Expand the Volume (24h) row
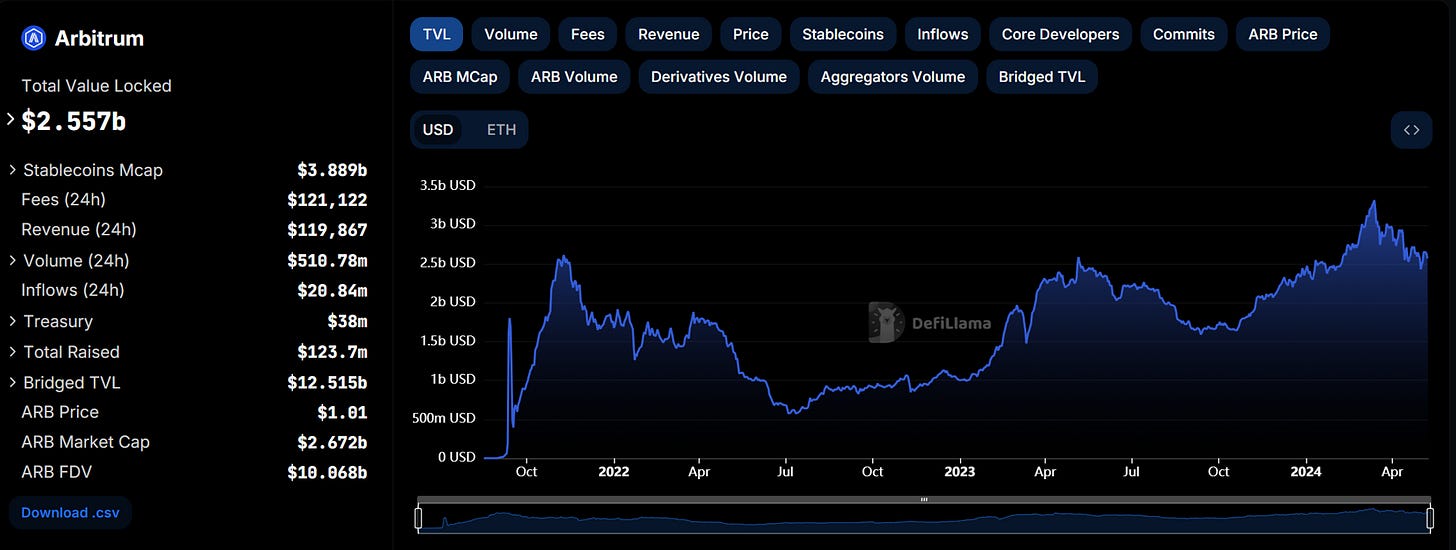The width and height of the screenshot is (1456, 550). 12,260
